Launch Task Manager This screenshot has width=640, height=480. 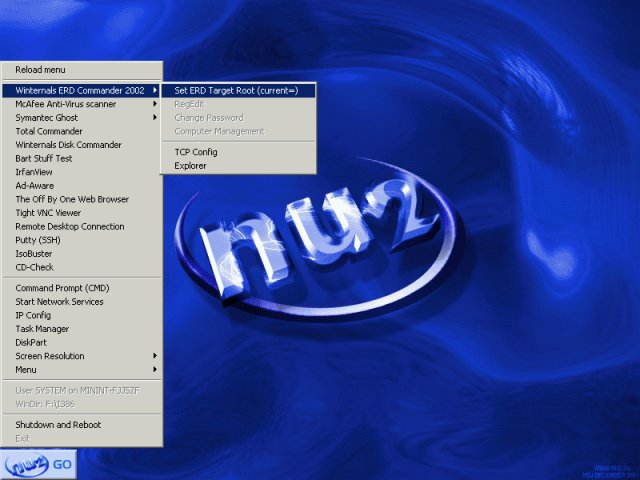(x=82, y=329)
